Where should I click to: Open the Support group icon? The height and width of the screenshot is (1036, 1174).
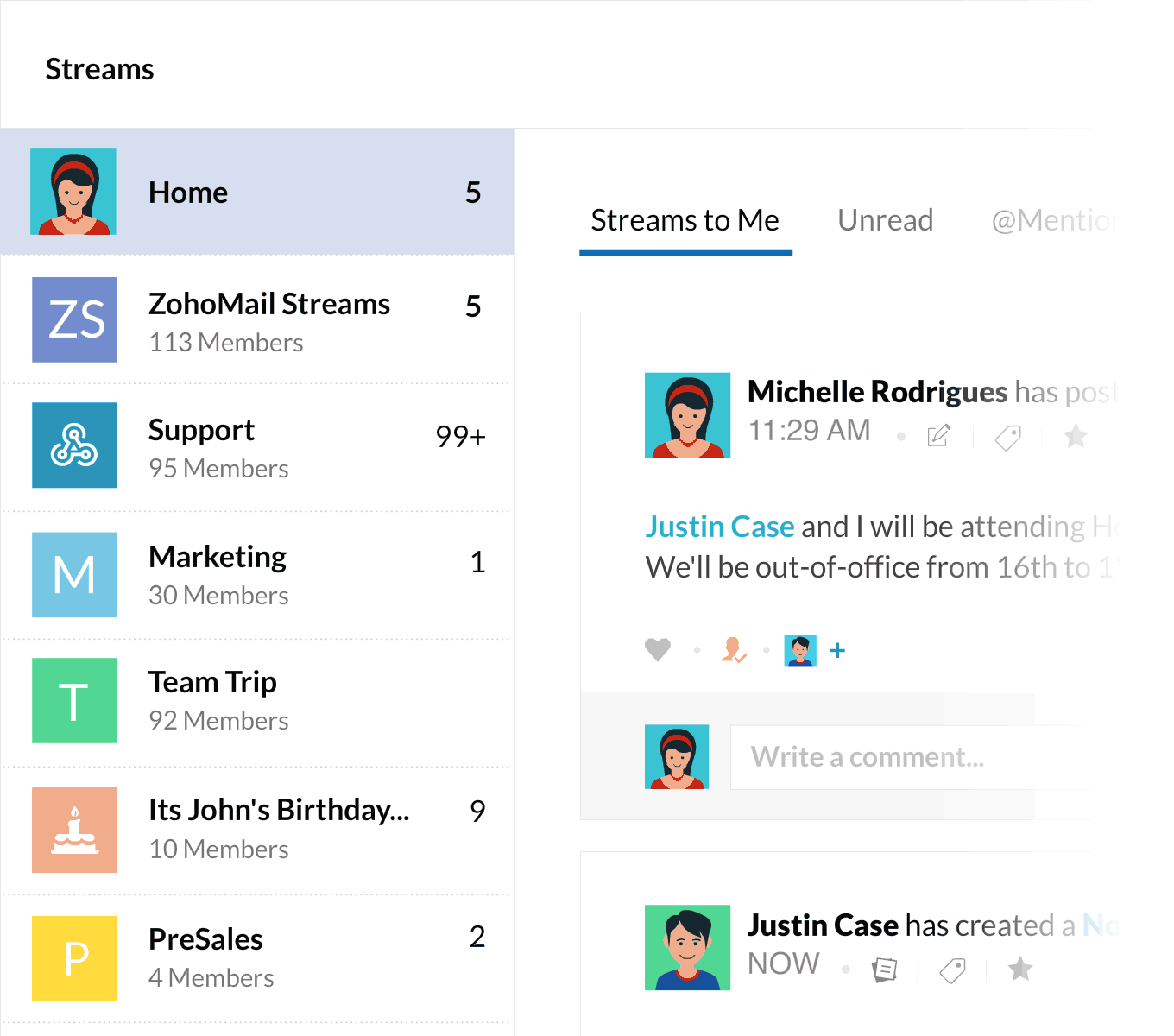75,445
